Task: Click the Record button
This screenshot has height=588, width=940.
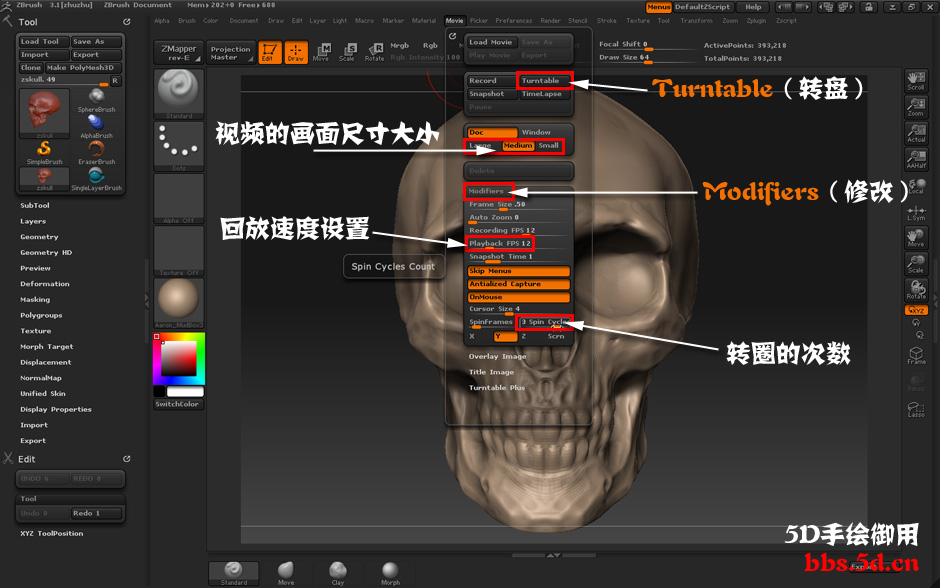Action: coord(491,80)
